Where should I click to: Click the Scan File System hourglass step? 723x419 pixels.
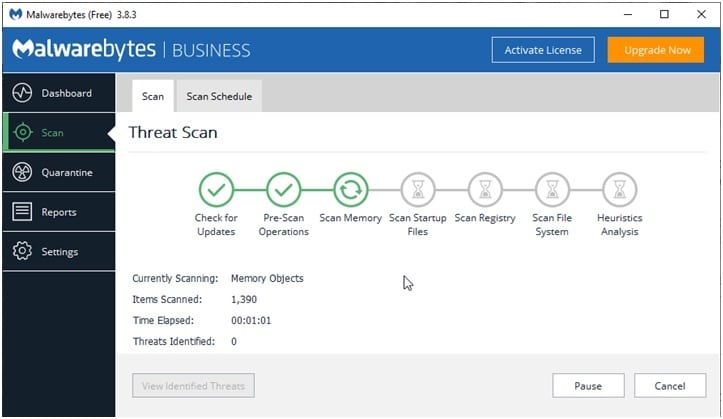(x=552, y=189)
